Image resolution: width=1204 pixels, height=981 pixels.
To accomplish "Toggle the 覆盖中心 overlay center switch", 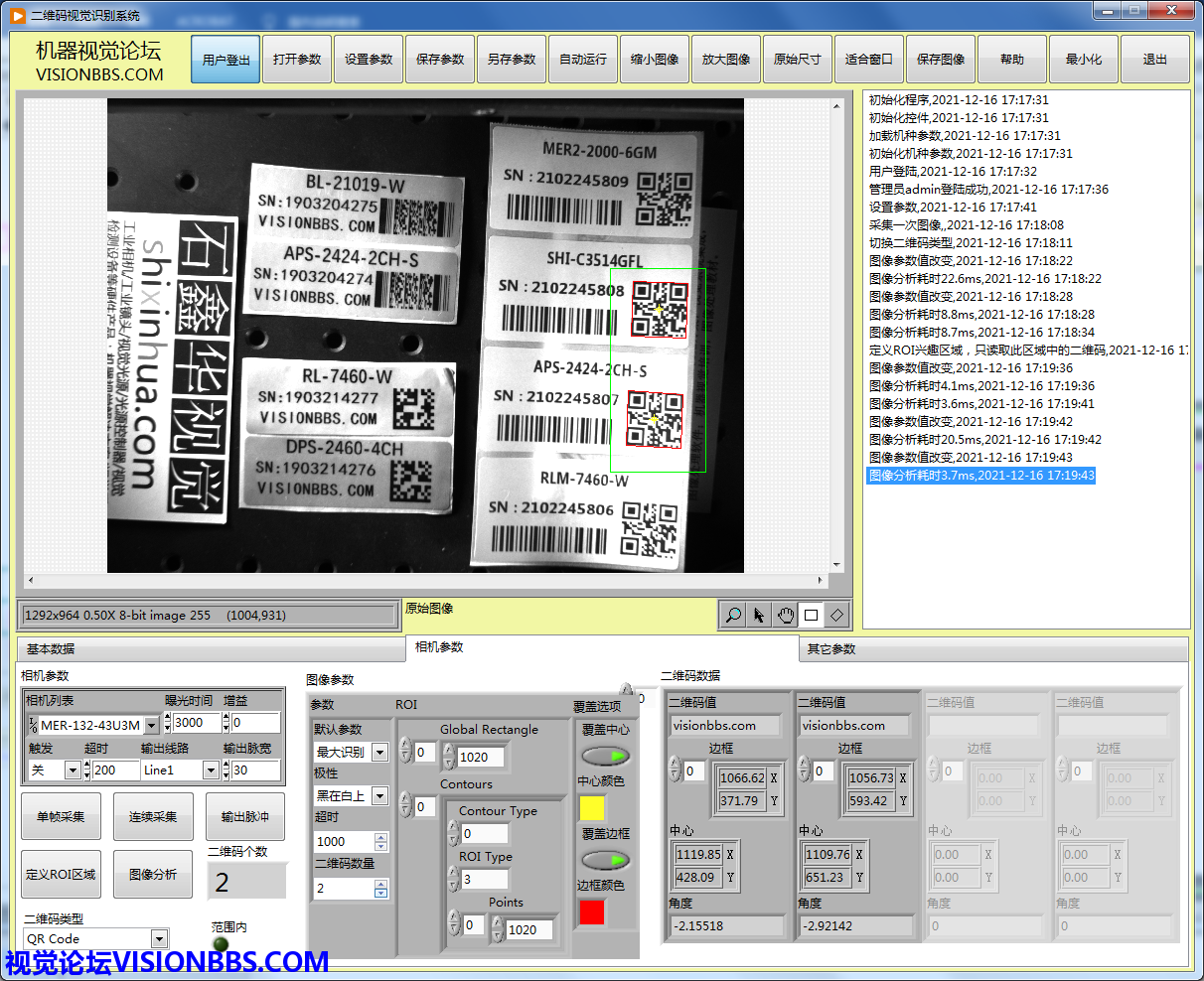I will (x=605, y=758).
